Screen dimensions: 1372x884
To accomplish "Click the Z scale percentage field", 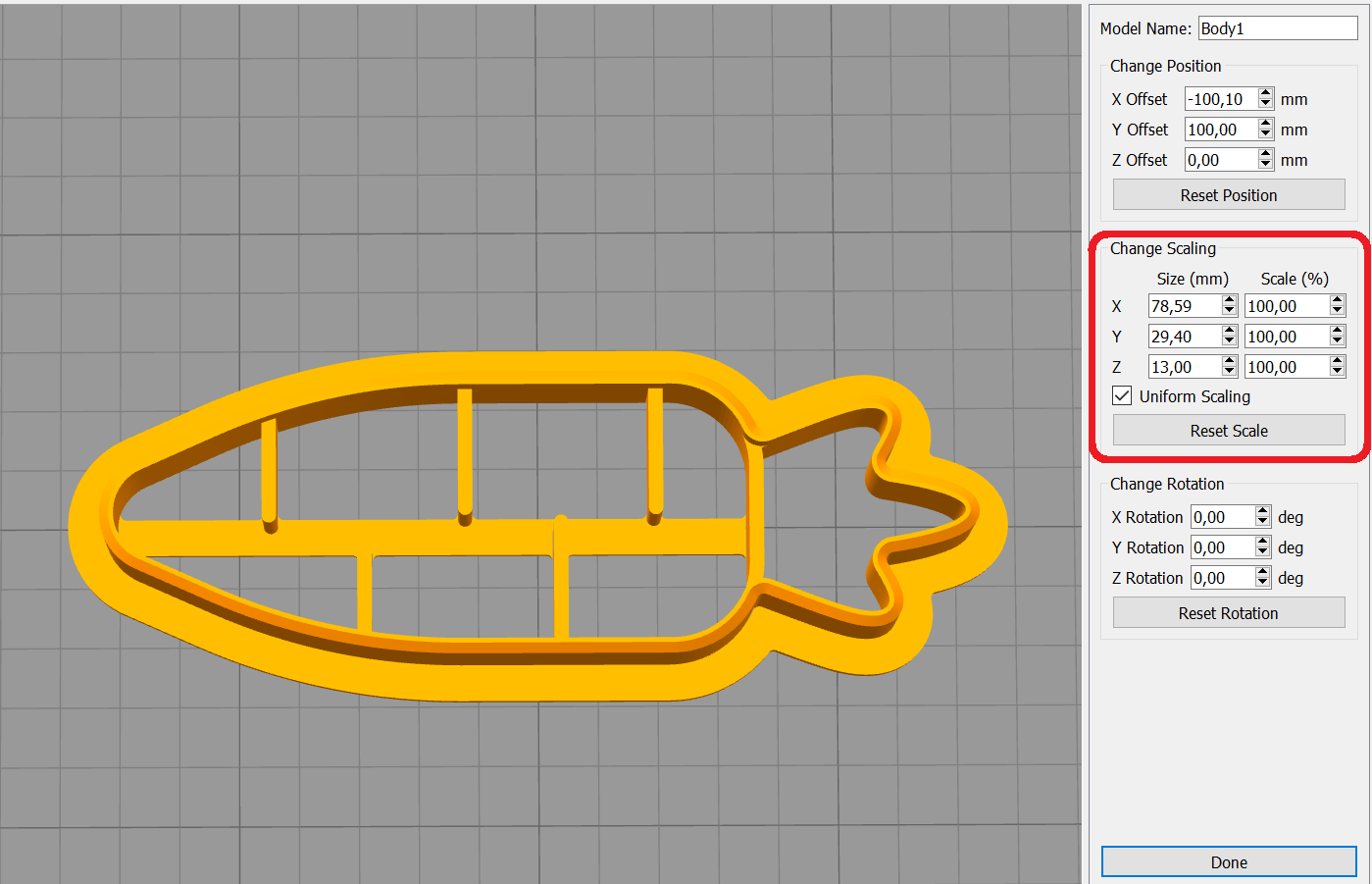I will pyautogui.click(x=1287, y=367).
